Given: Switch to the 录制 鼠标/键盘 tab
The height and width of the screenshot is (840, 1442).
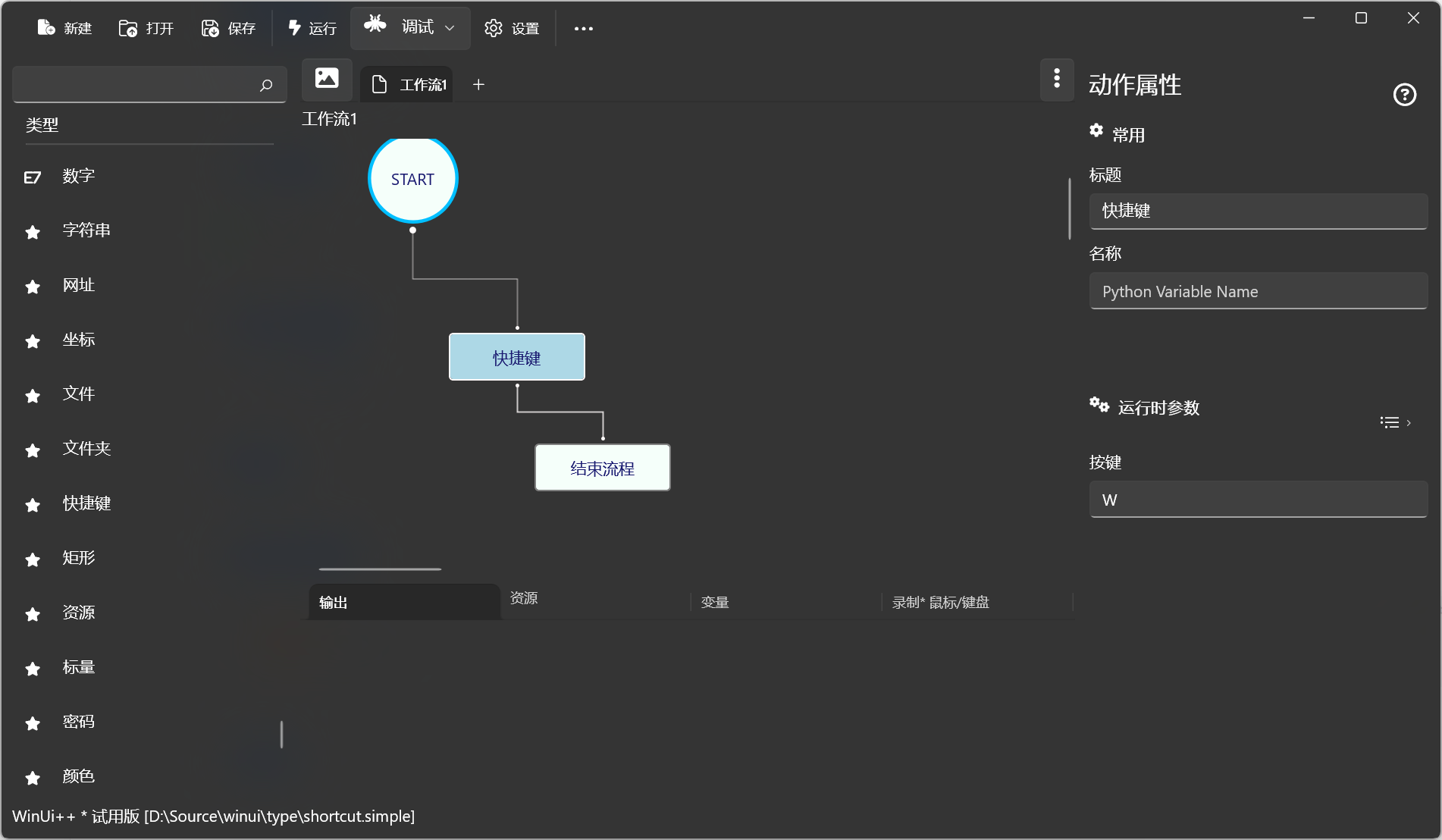Looking at the screenshot, I should point(940,602).
